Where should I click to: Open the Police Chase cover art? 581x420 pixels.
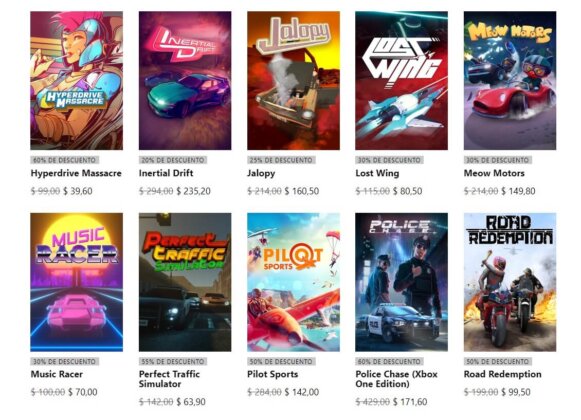point(401,282)
